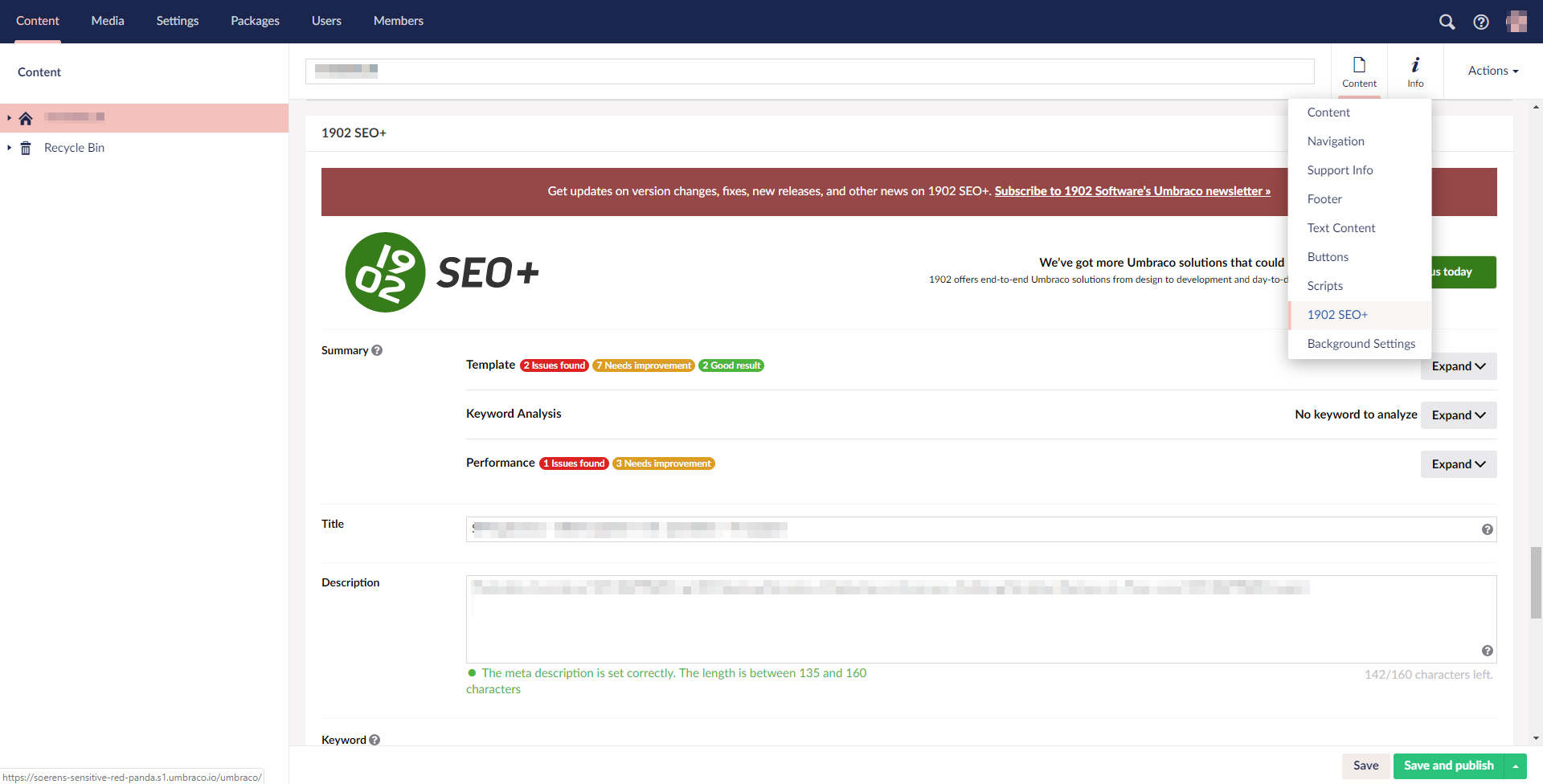Open the user avatar in header

(x=1516, y=22)
